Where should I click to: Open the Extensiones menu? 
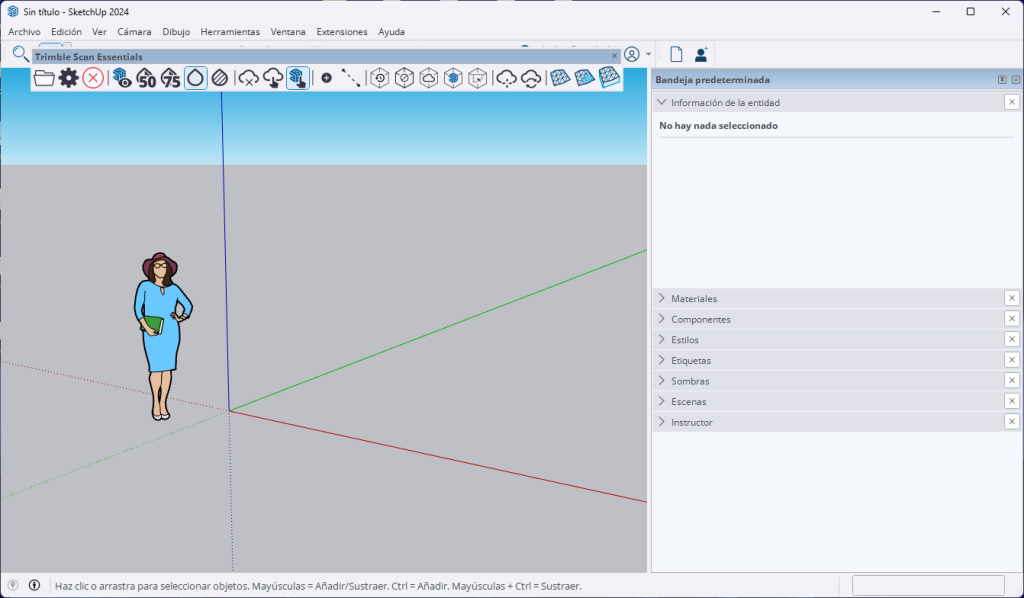pos(342,31)
